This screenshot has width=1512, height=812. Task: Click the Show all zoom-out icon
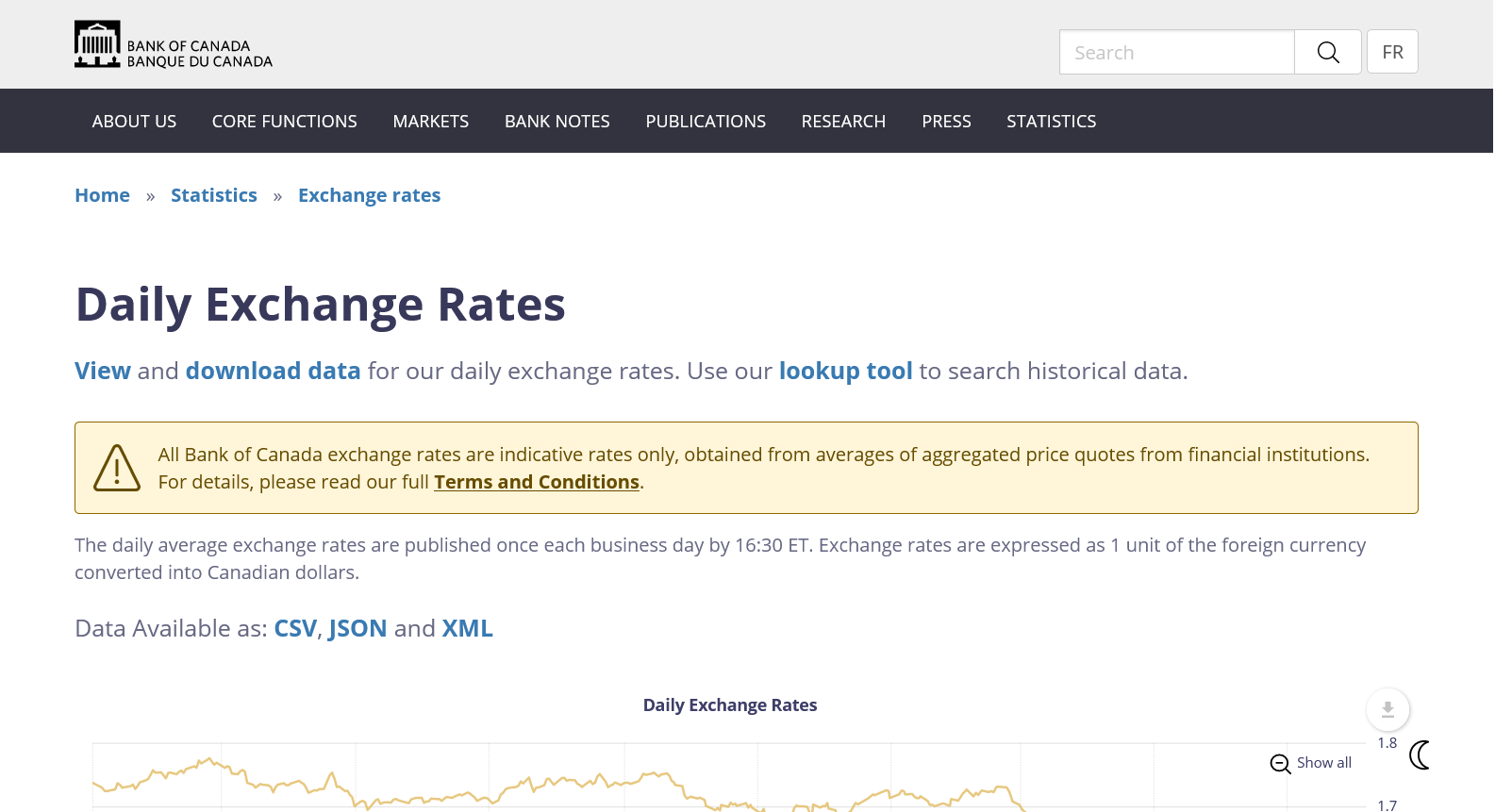(1280, 764)
